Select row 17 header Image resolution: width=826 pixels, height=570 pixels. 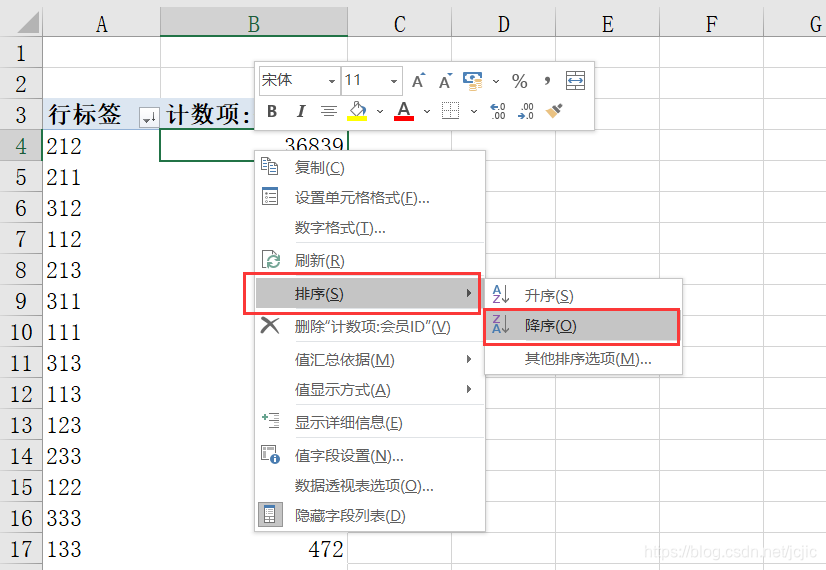pyautogui.click(x=21, y=549)
